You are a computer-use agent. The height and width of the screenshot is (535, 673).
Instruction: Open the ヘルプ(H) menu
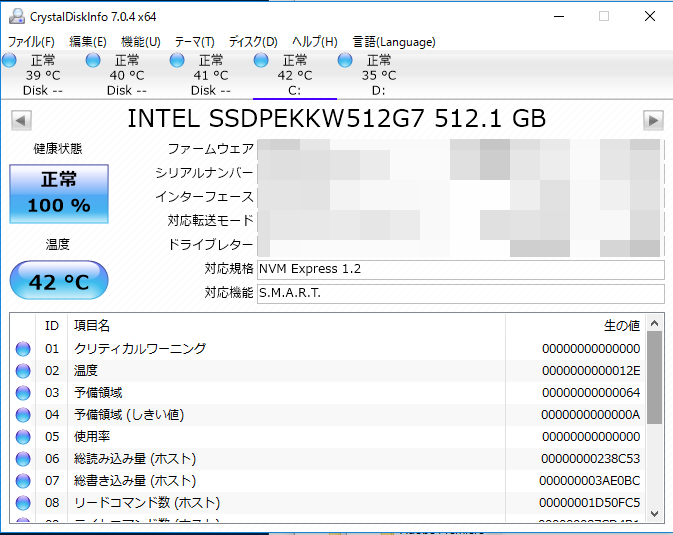click(x=315, y=42)
